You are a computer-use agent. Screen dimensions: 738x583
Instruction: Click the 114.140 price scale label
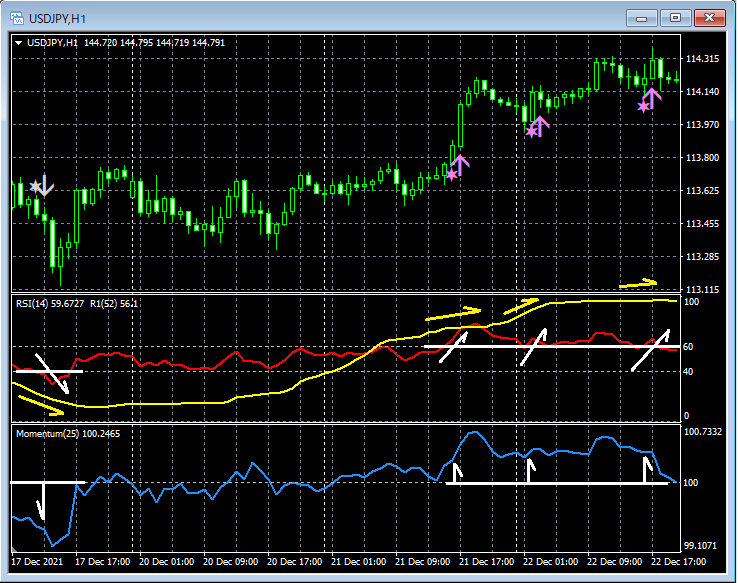(702, 92)
